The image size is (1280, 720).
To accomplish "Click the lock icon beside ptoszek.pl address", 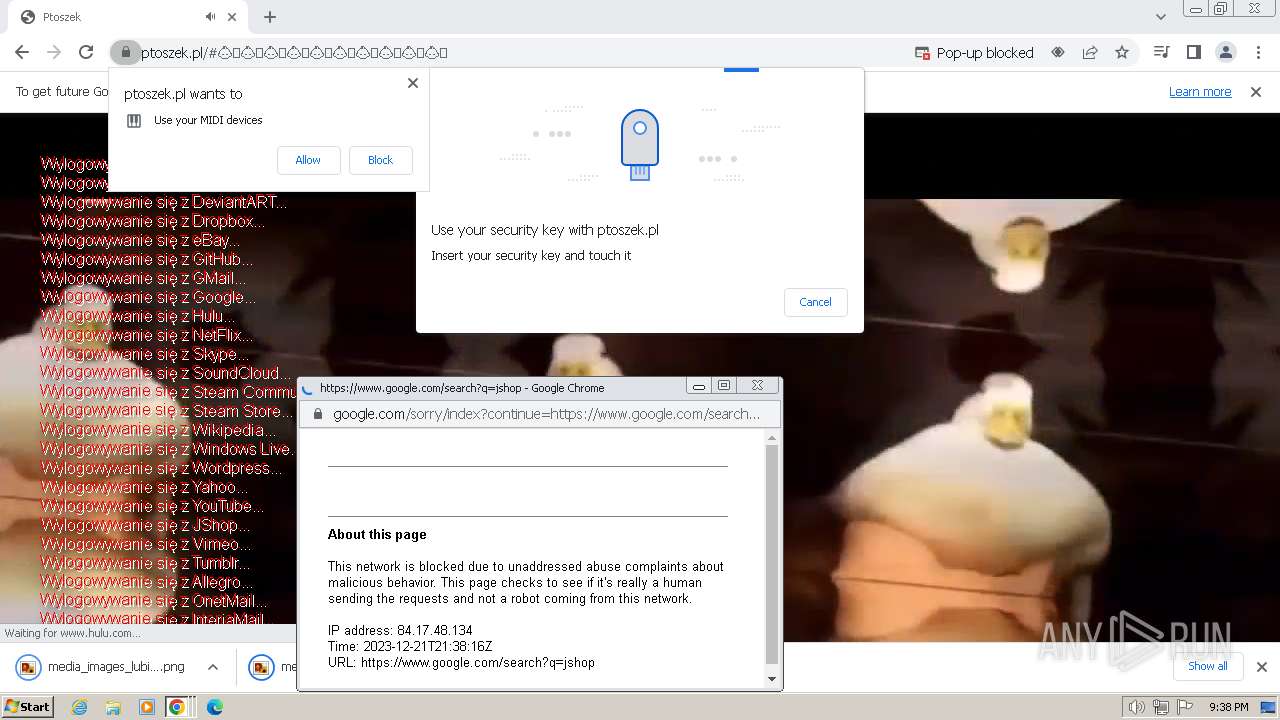I will (x=125, y=52).
